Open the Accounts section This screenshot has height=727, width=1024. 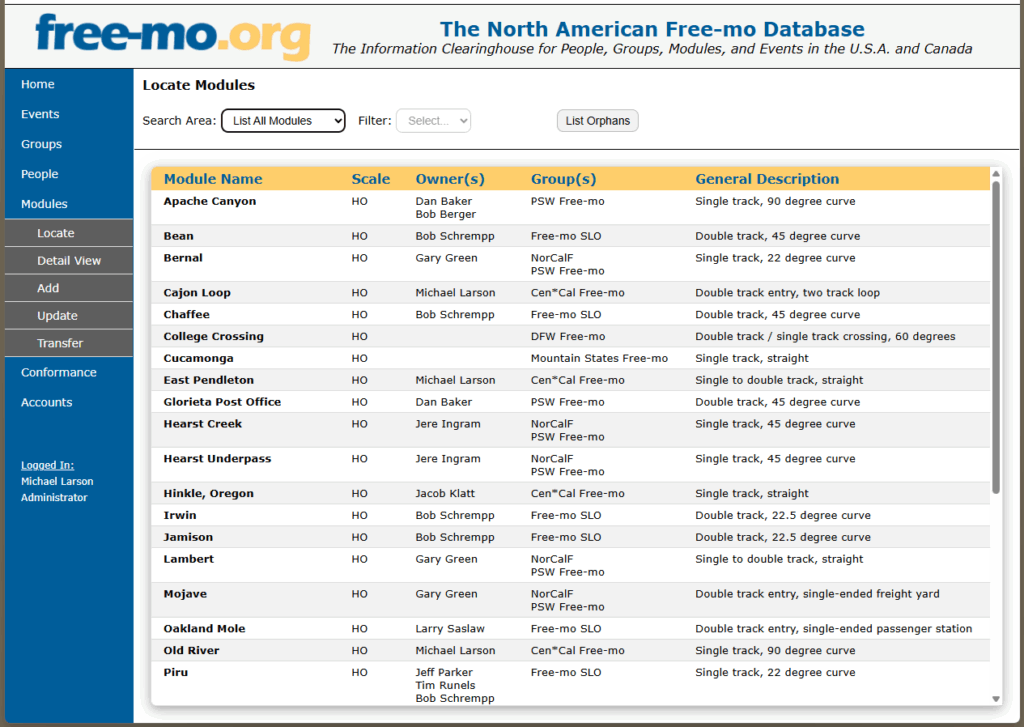(46, 402)
